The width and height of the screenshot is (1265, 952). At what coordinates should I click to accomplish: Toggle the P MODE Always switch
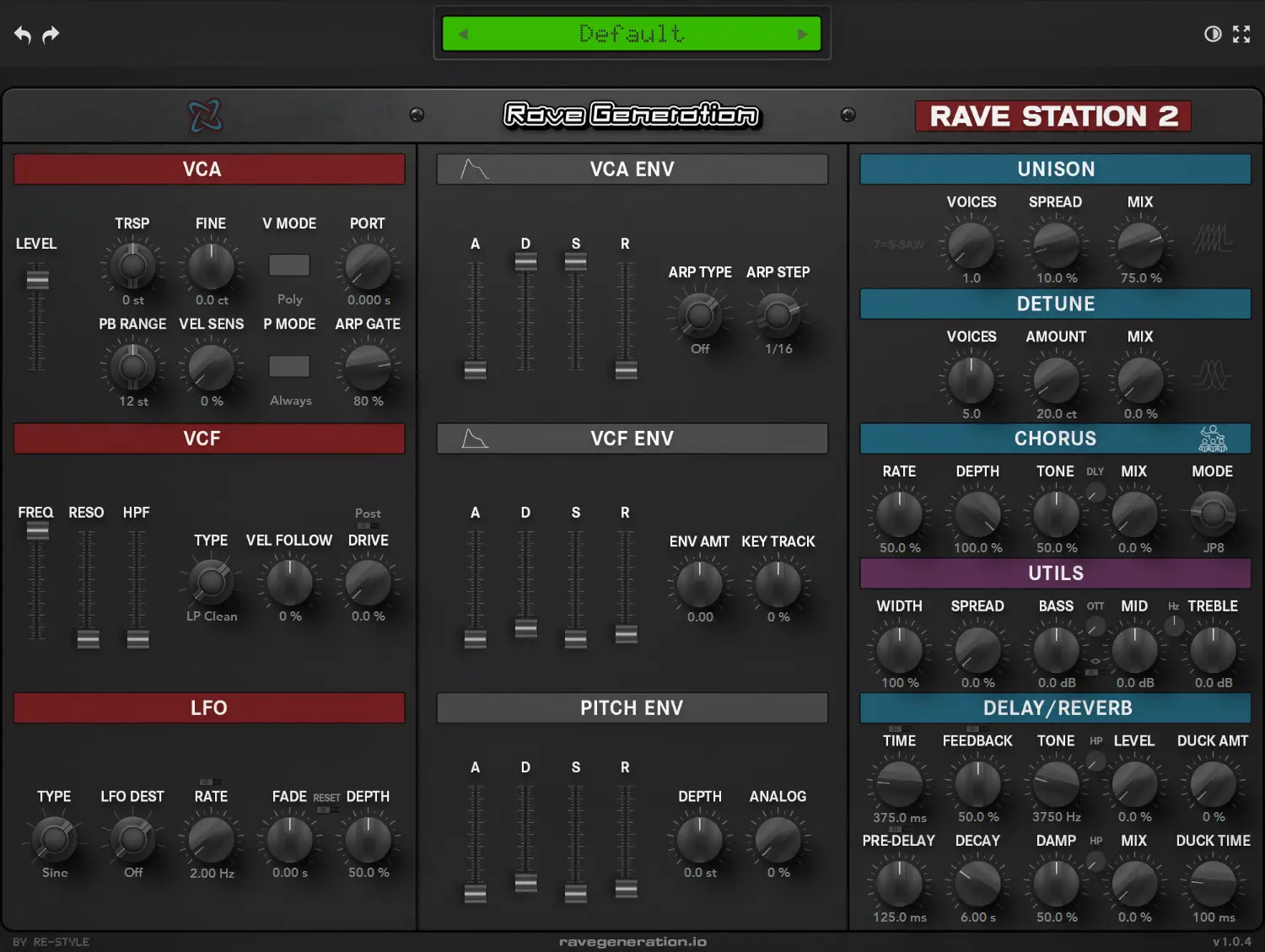(x=289, y=366)
